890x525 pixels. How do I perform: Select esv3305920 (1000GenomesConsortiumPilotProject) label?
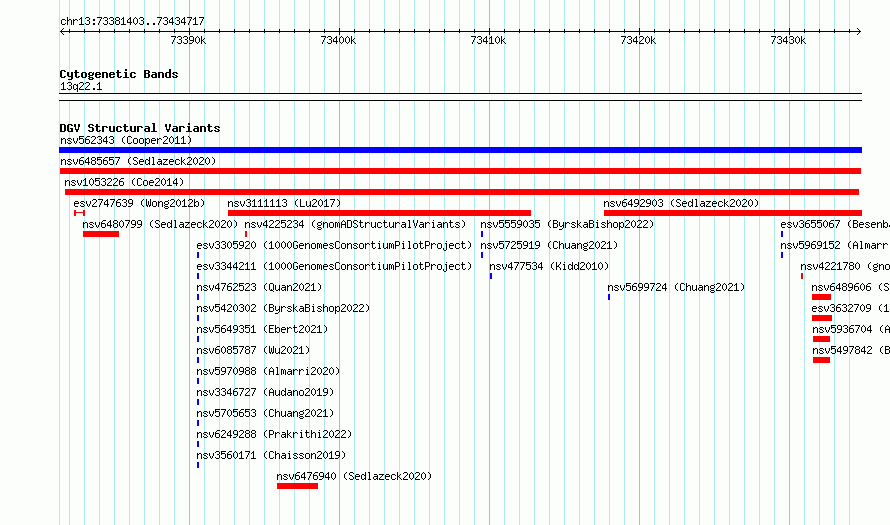pos(334,245)
